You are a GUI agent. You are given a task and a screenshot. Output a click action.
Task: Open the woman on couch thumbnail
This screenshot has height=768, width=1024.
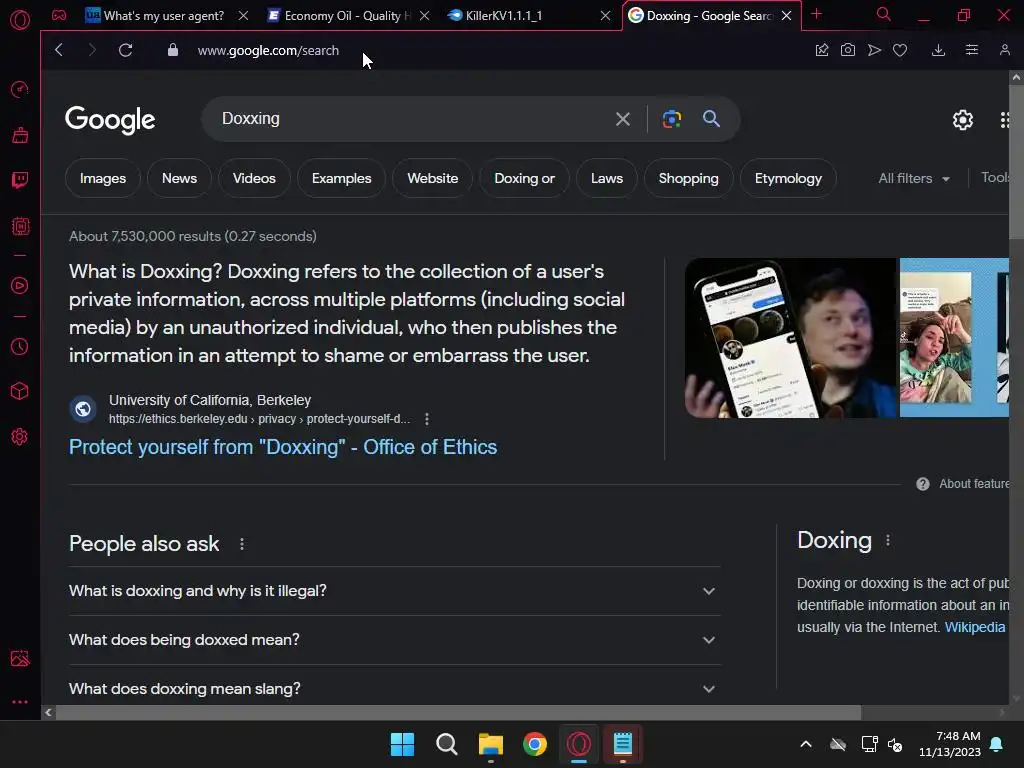click(x=936, y=338)
